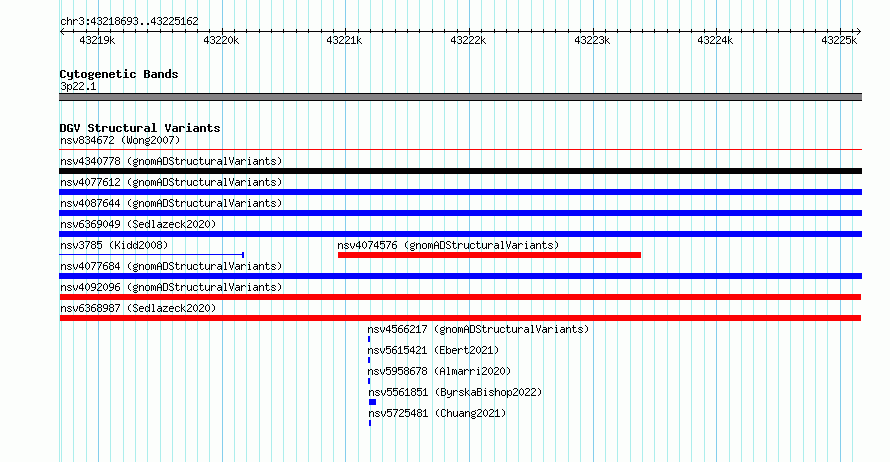Open nsv4092096 gnomAD variant label

click(171, 287)
